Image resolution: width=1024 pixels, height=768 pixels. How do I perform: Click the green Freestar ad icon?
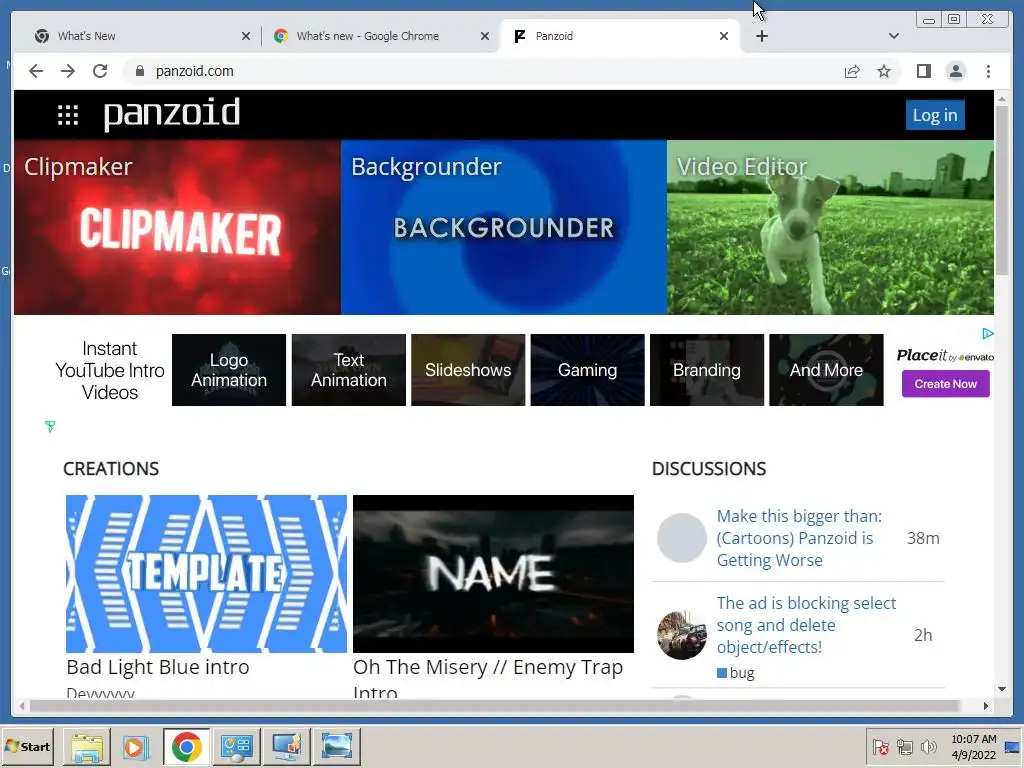click(x=50, y=426)
